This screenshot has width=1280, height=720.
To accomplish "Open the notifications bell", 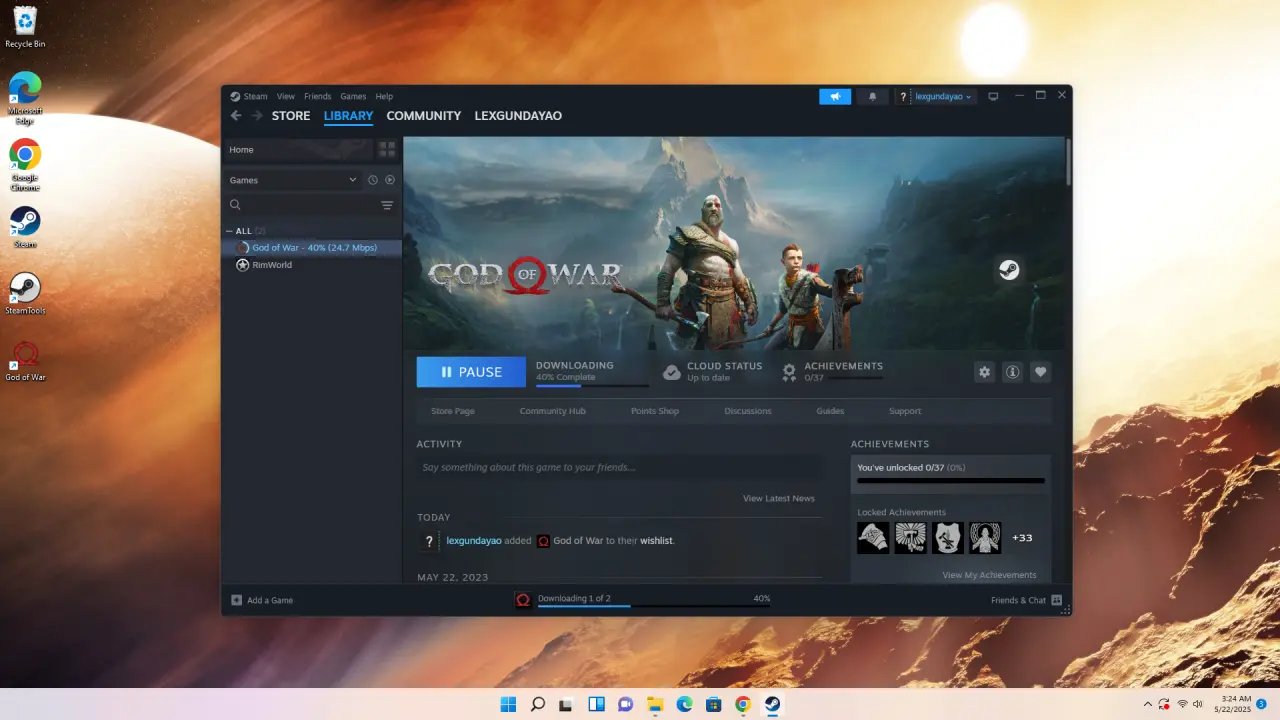I will pos(872,97).
